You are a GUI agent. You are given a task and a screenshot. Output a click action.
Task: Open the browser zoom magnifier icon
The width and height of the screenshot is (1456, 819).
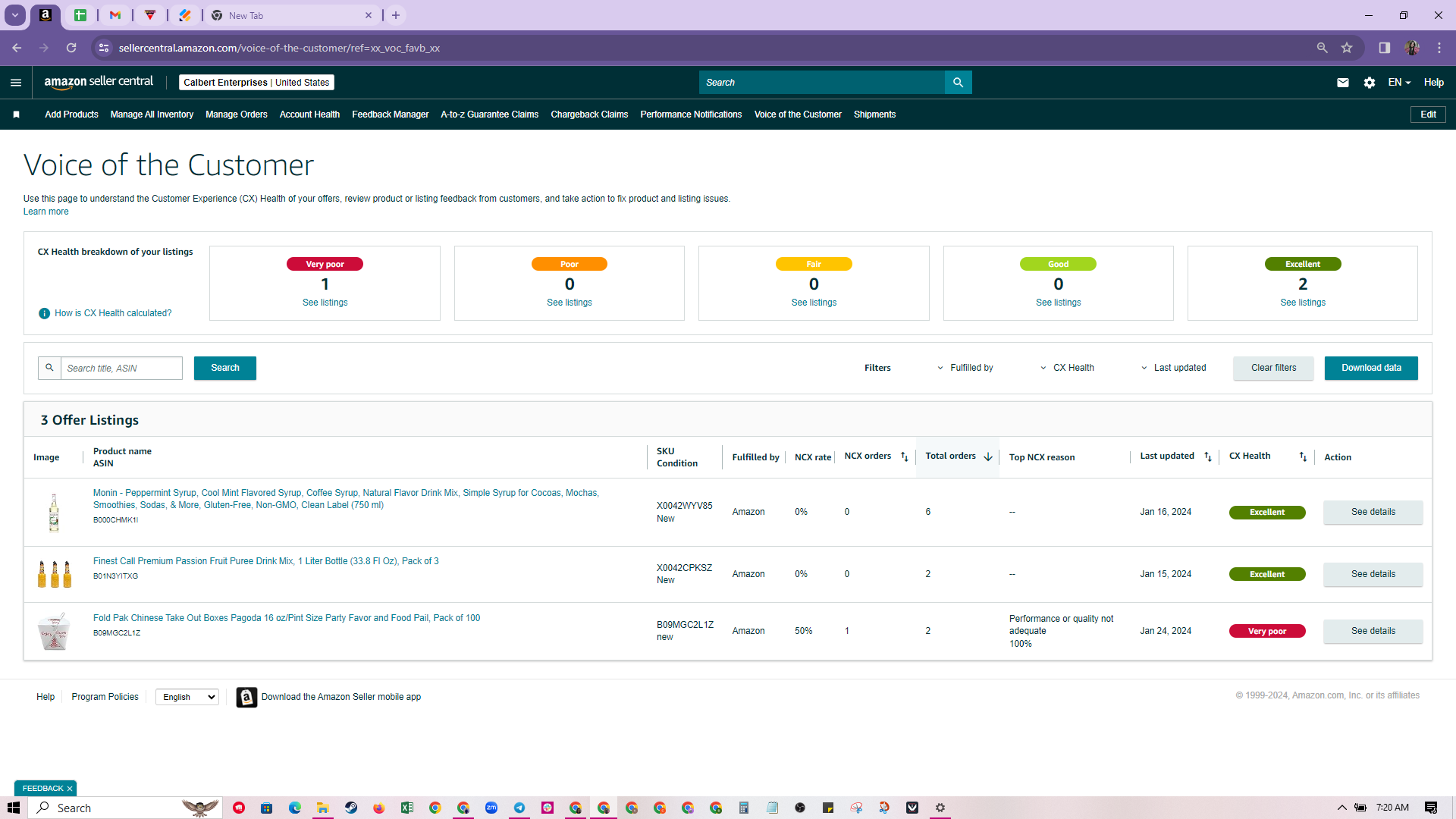[1323, 48]
